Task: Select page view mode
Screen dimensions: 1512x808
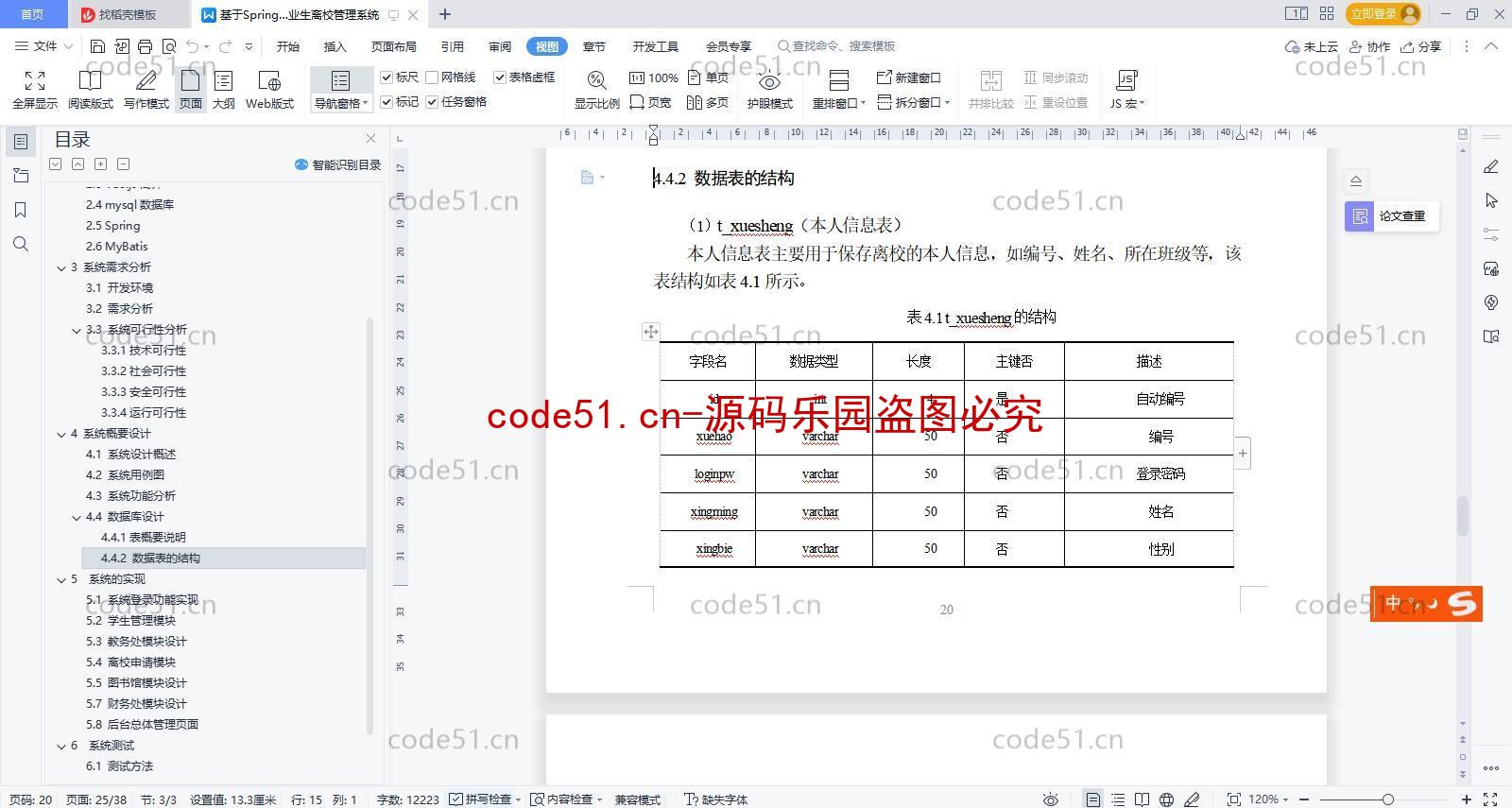Action: [191, 90]
